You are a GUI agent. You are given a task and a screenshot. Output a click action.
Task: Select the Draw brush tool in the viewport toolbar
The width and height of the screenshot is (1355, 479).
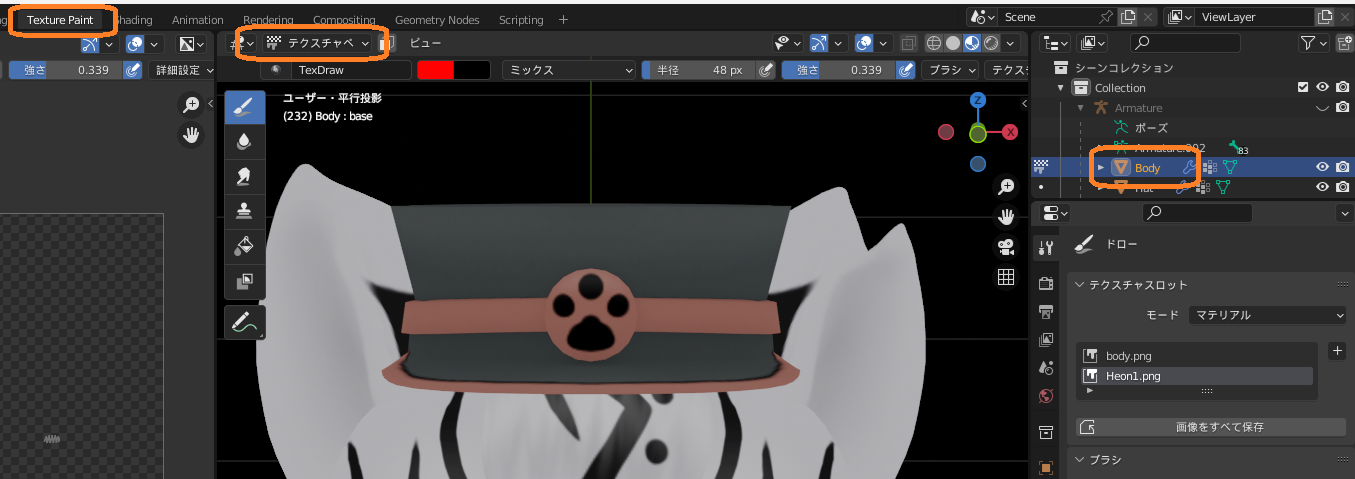[245, 108]
